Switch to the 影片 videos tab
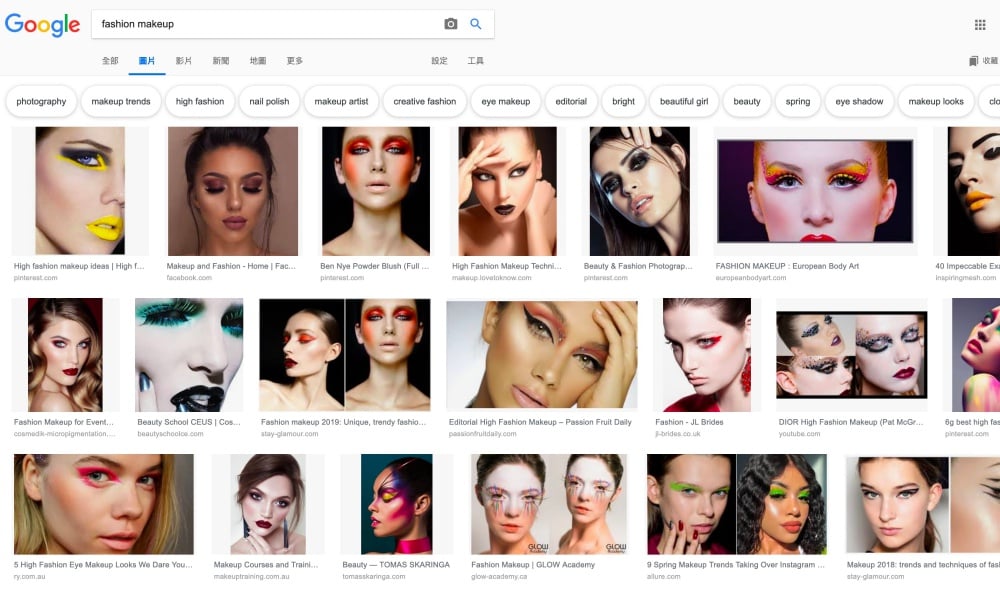The image size is (1000, 589). pos(184,61)
